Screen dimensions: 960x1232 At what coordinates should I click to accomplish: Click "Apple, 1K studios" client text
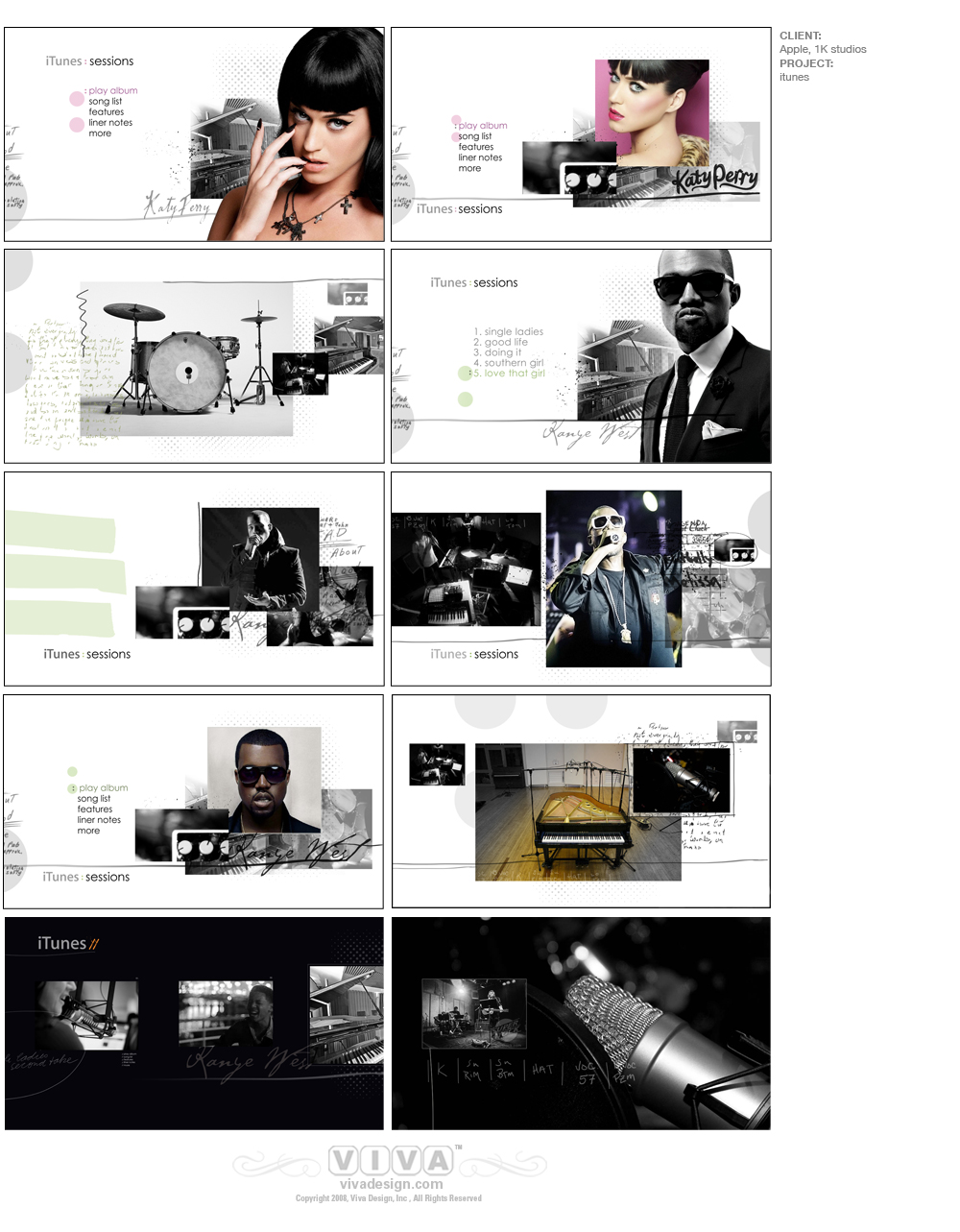coord(823,49)
